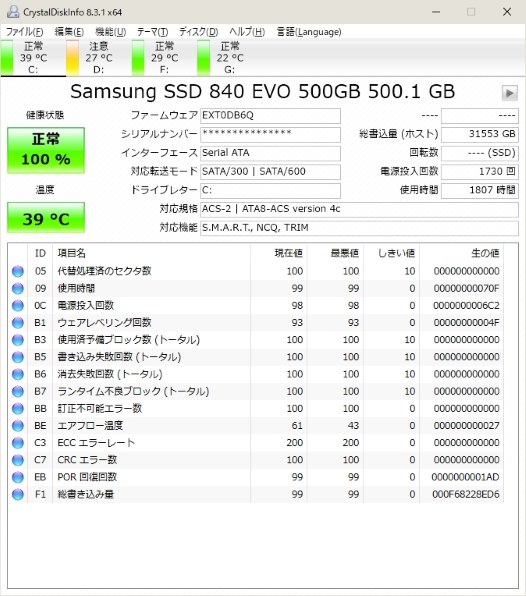This screenshot has height=596, width=526.
Task: Click the 最悪値 column header
Action: pos(335,253)
